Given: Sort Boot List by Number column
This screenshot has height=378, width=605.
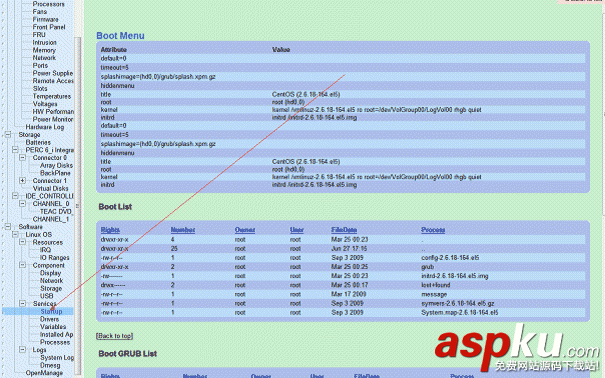Looking at the screenshot, I should (183, 230).
